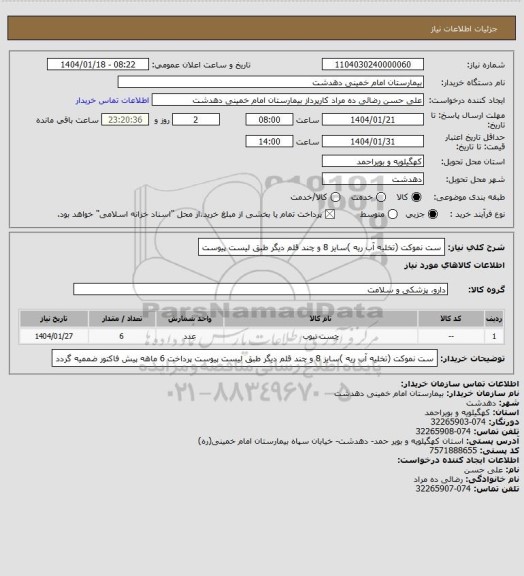The image size is (524, 576).
Task: Open buyer contact info link اطلاعات تماس خریدار
Action: click(112, 100)
